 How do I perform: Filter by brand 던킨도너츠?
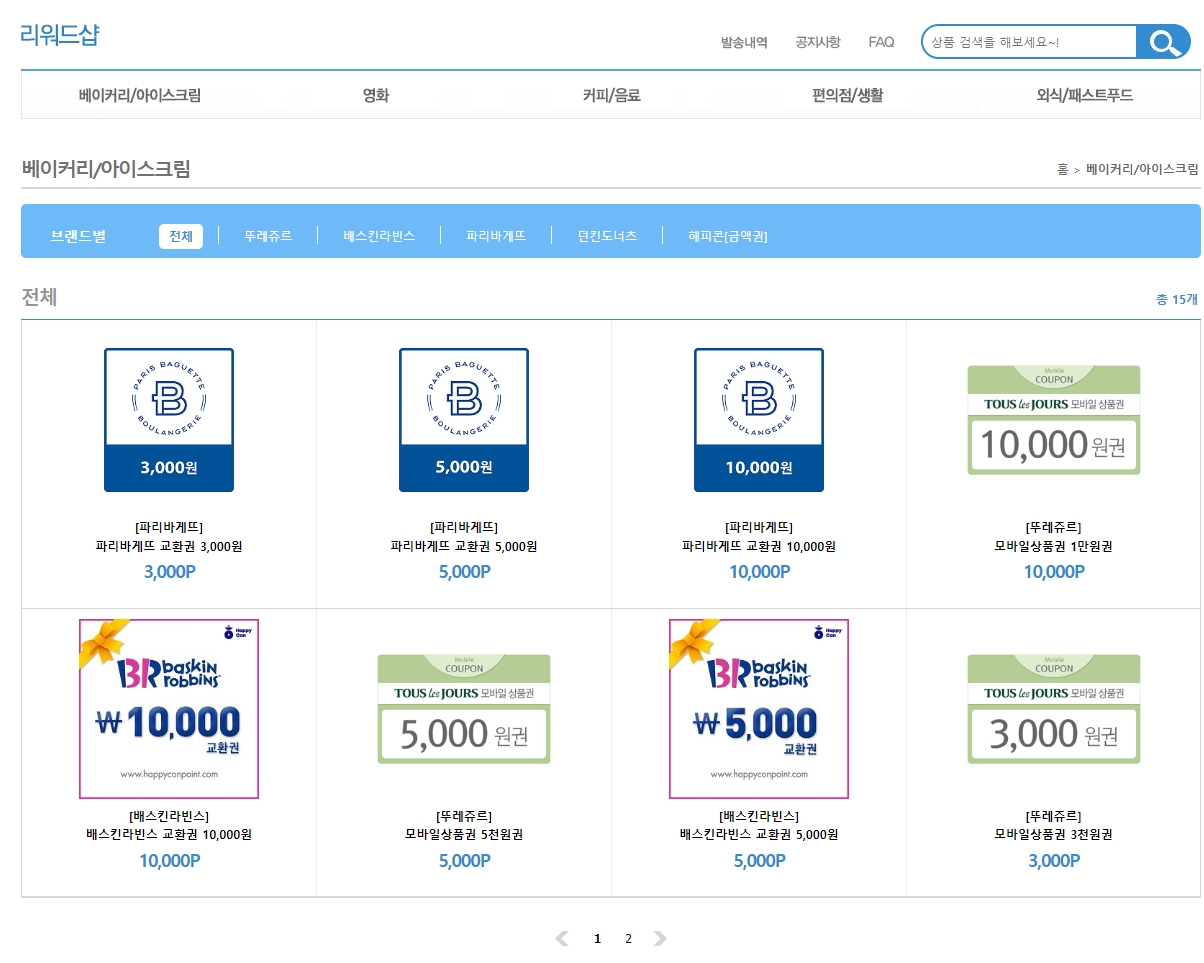(607, 236)
